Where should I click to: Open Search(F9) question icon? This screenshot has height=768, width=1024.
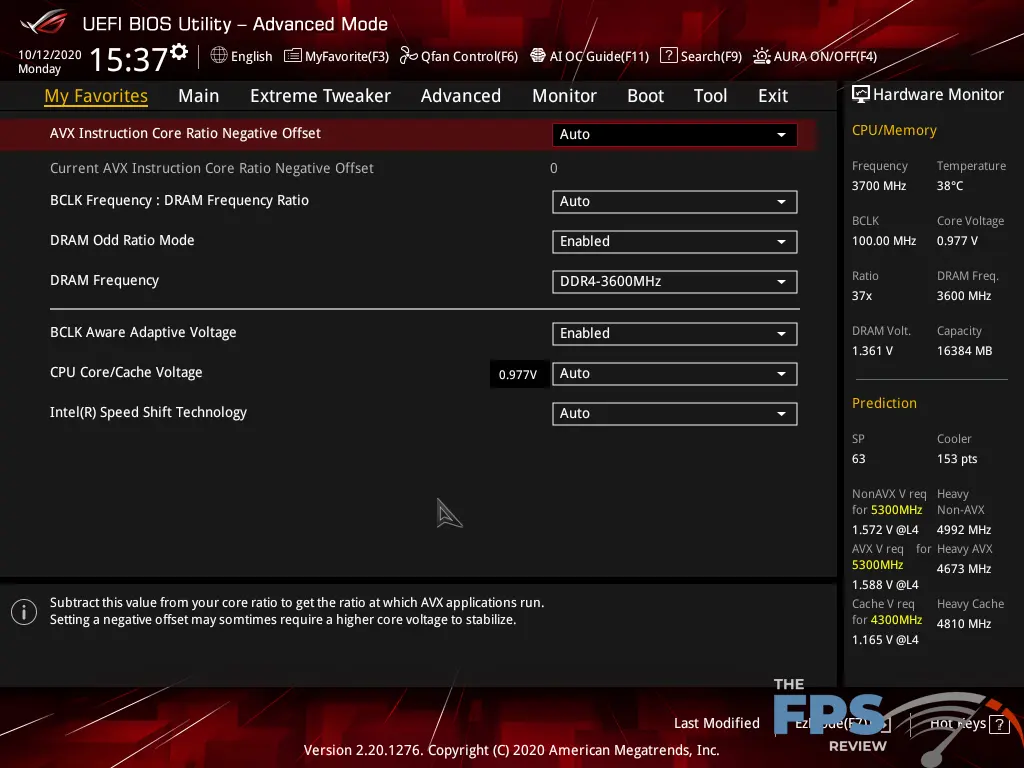click(x=668, y=56)
